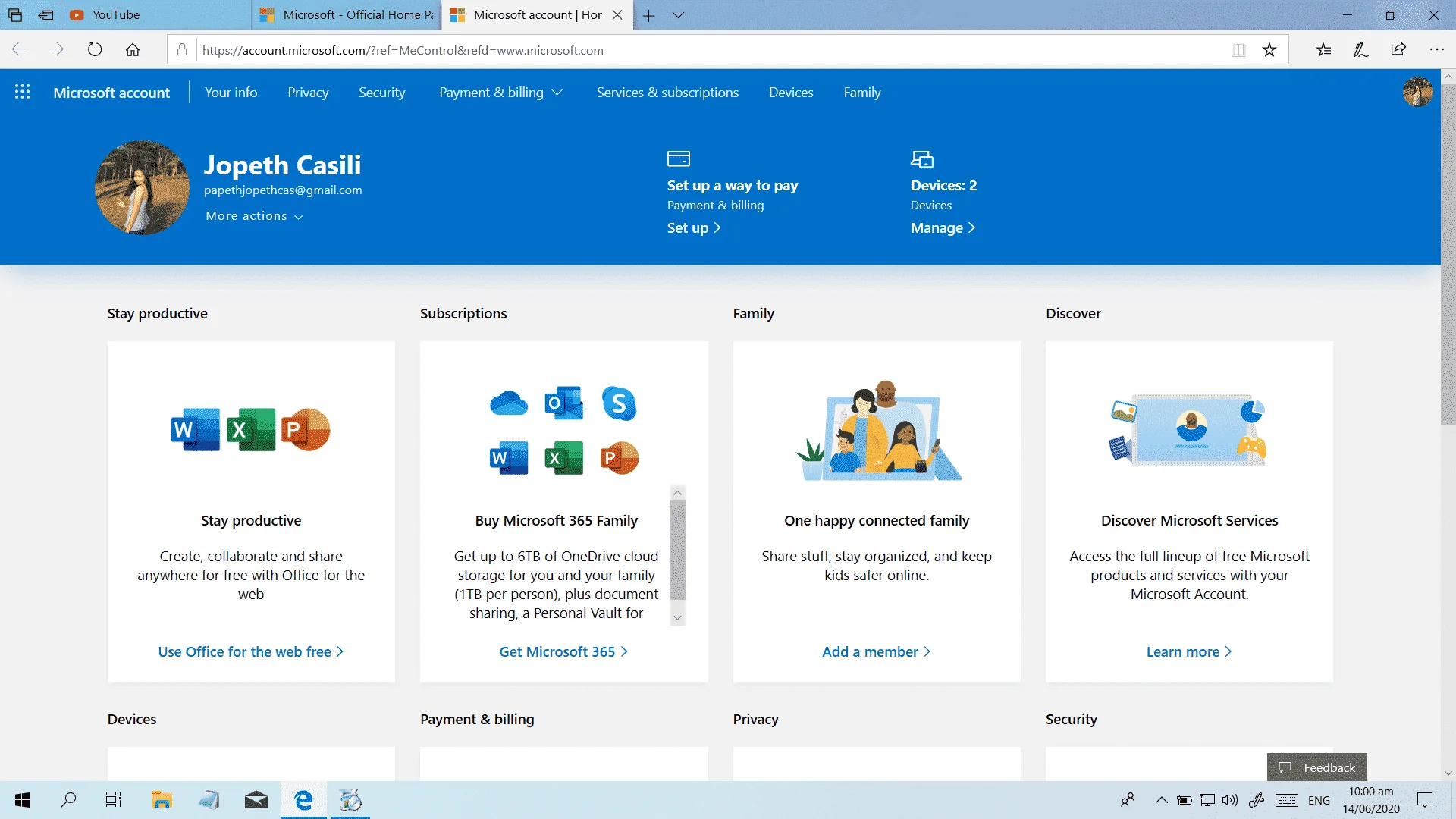The width and height of the screenshot is (1456, 819).
Task: Launch File Explorer from taskbar
Action: (162, 800)
